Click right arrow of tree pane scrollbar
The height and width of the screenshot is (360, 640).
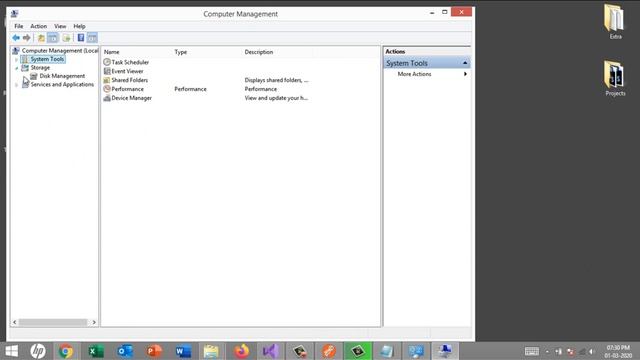tap(94, 322)
